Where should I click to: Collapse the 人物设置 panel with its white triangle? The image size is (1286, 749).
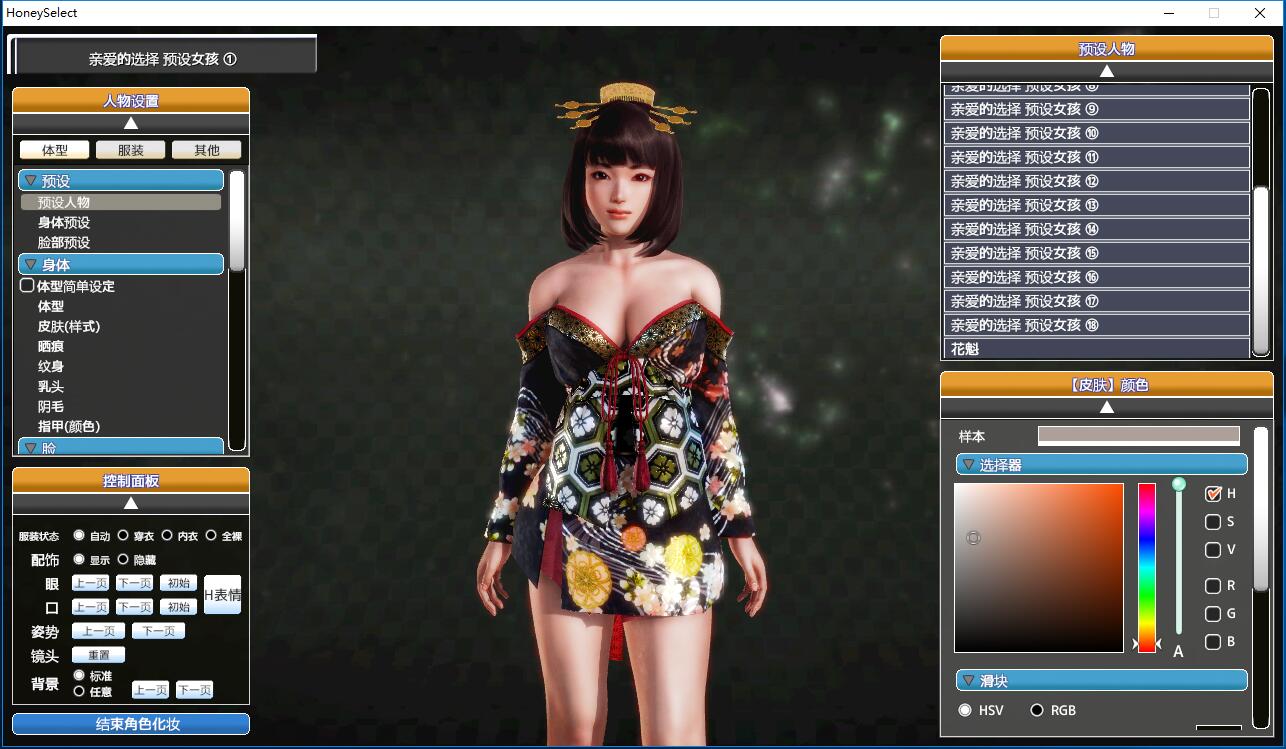click(x=131, y=123)
